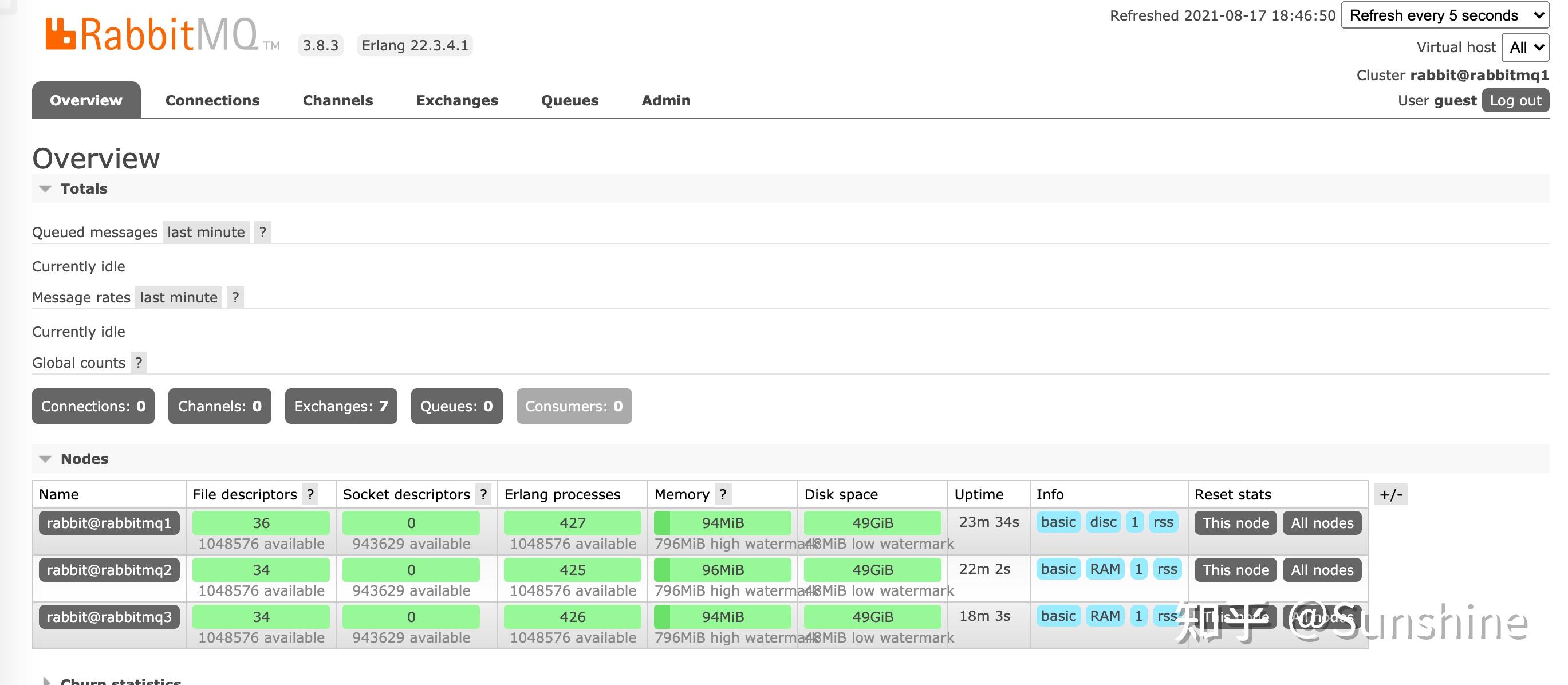Click the memory usage bar of rabbit@rabbitmq2
Screen dimensions: 1568x685
click(x=722, y=569)
